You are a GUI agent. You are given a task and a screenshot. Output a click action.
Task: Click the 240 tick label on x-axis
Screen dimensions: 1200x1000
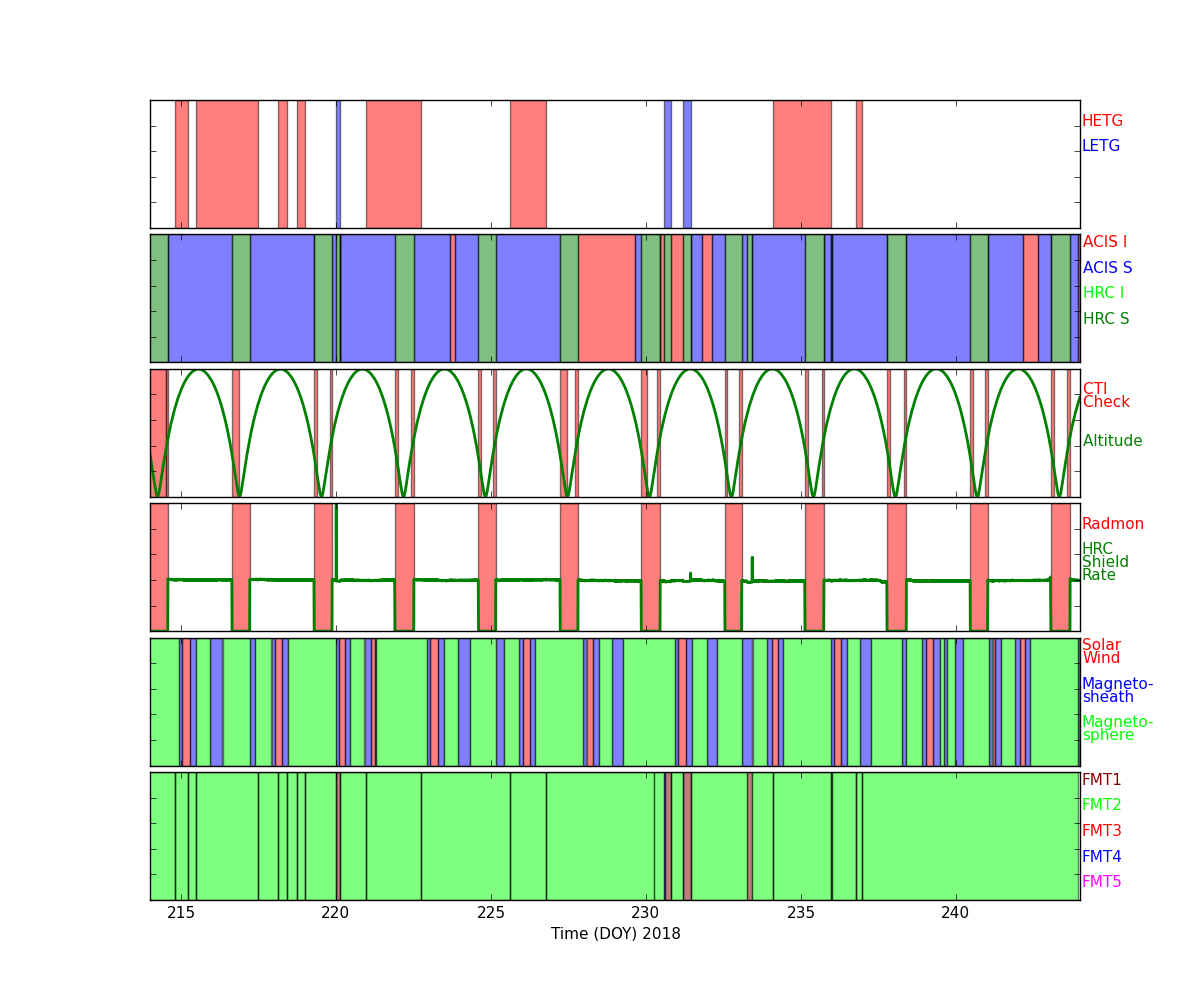(956, 913)
